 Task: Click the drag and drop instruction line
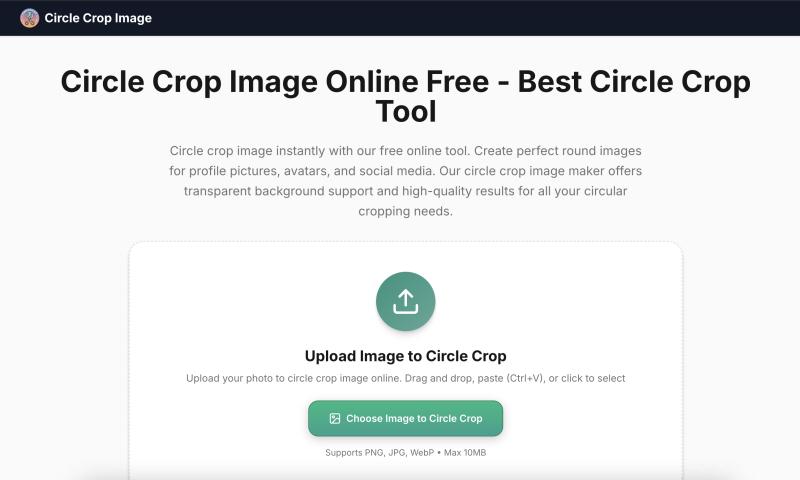406,378
